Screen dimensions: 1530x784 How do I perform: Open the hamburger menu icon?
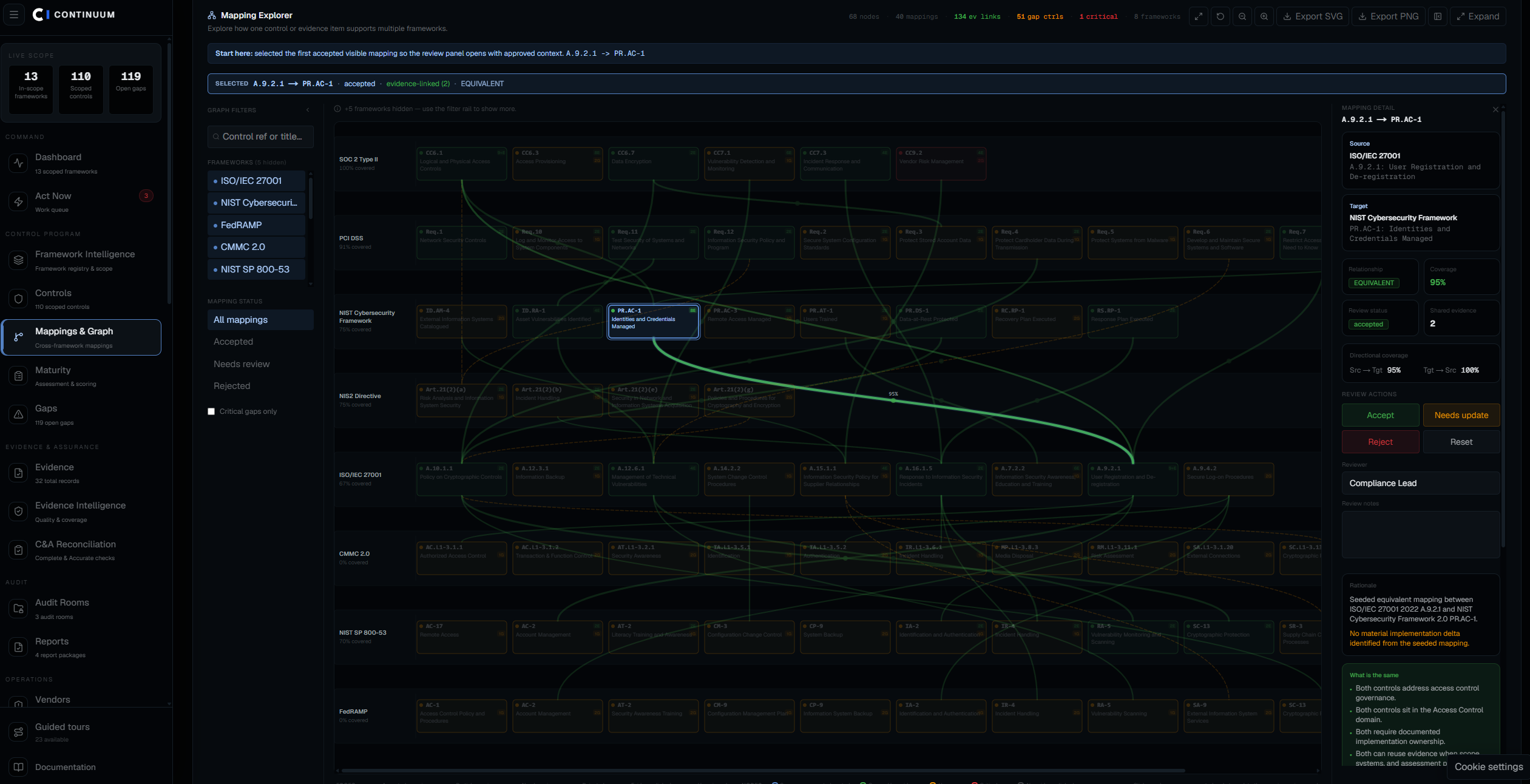pos(14,15)
